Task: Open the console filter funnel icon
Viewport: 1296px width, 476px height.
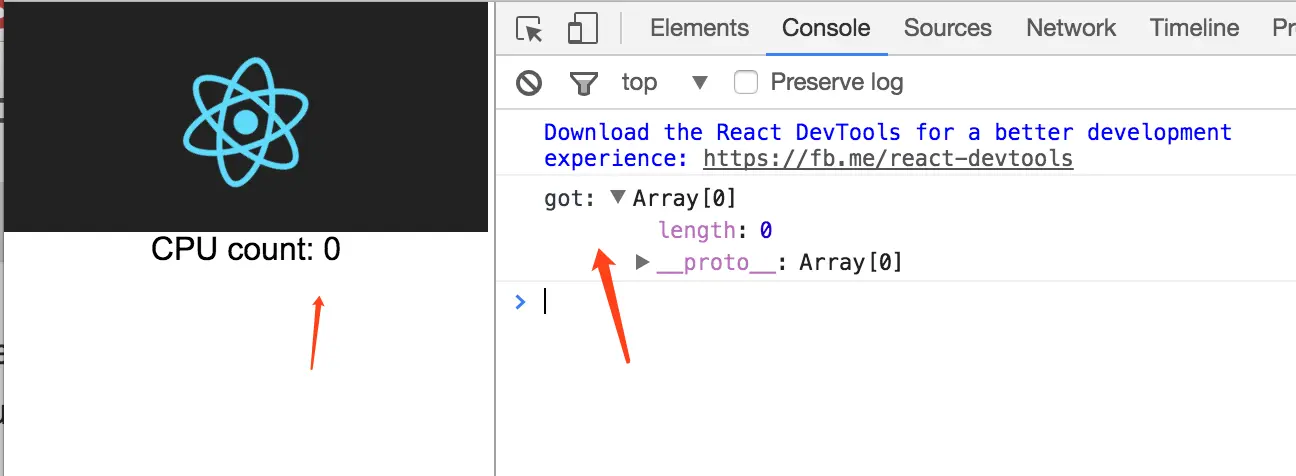Action: 583,83
